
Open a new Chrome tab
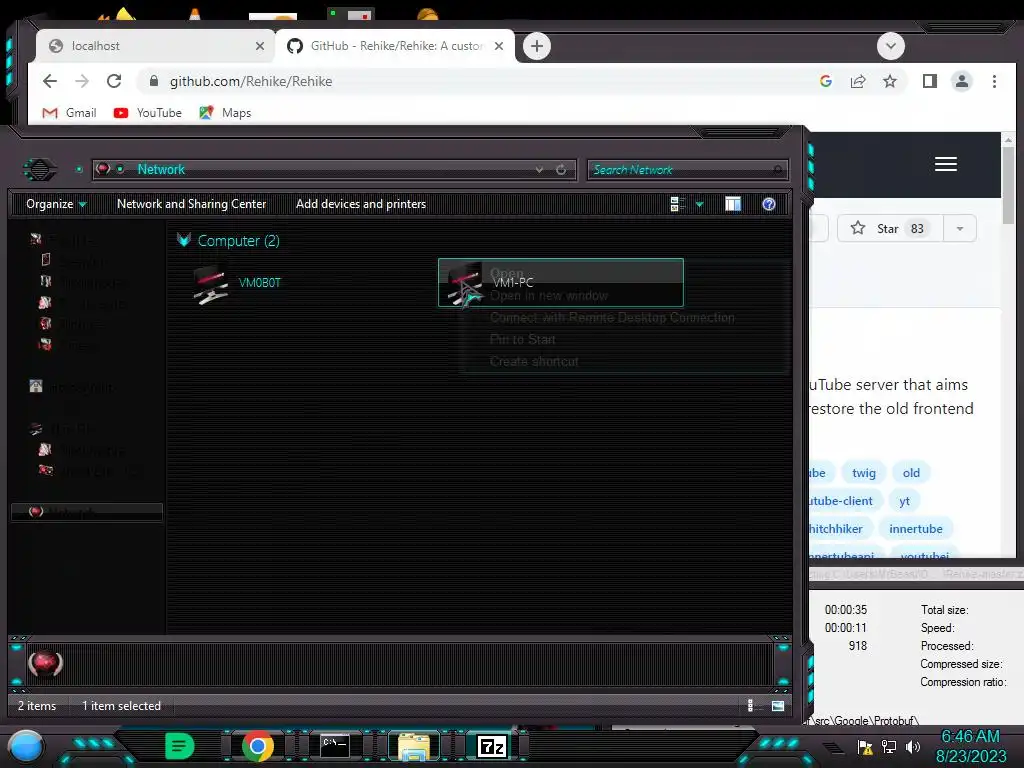click(537, 46)
